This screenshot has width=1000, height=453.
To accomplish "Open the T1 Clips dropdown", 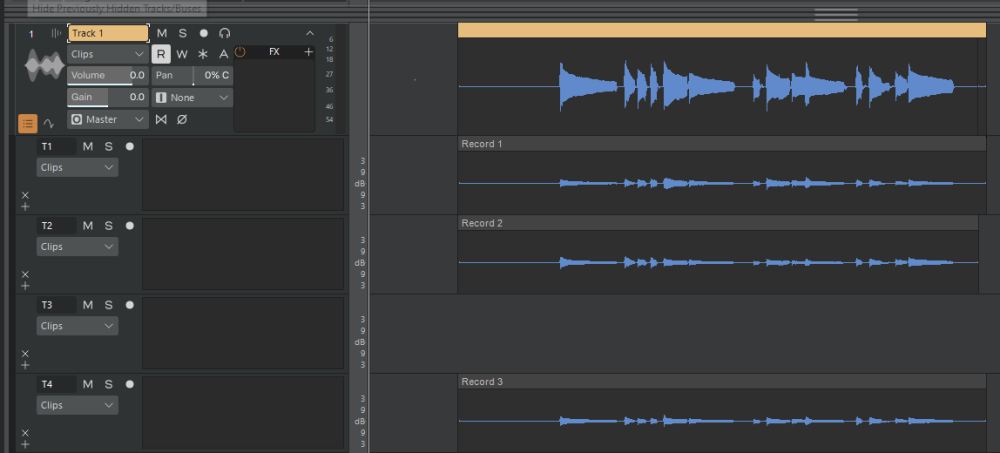I will [77, 168].
